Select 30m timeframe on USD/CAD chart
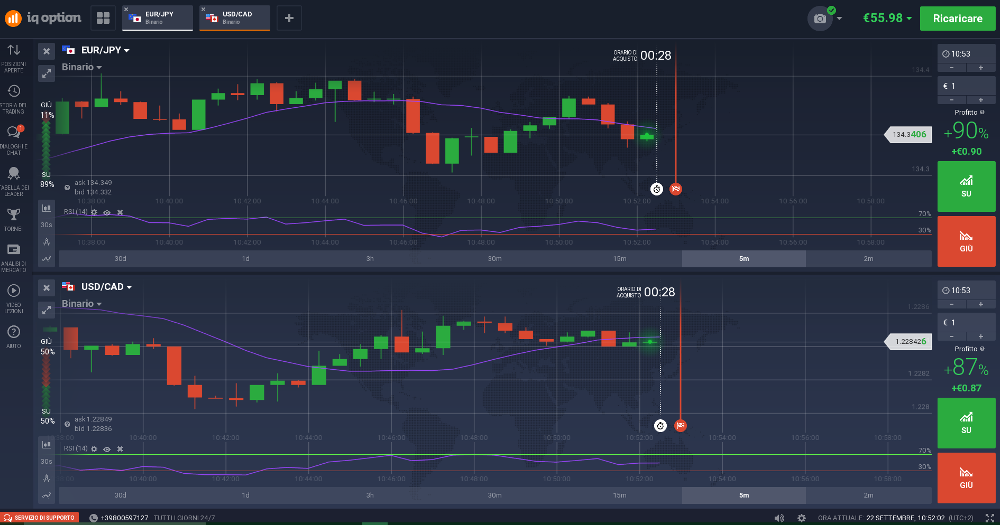Viewport: 1000px width, 525px height. (x=495, y=495)
